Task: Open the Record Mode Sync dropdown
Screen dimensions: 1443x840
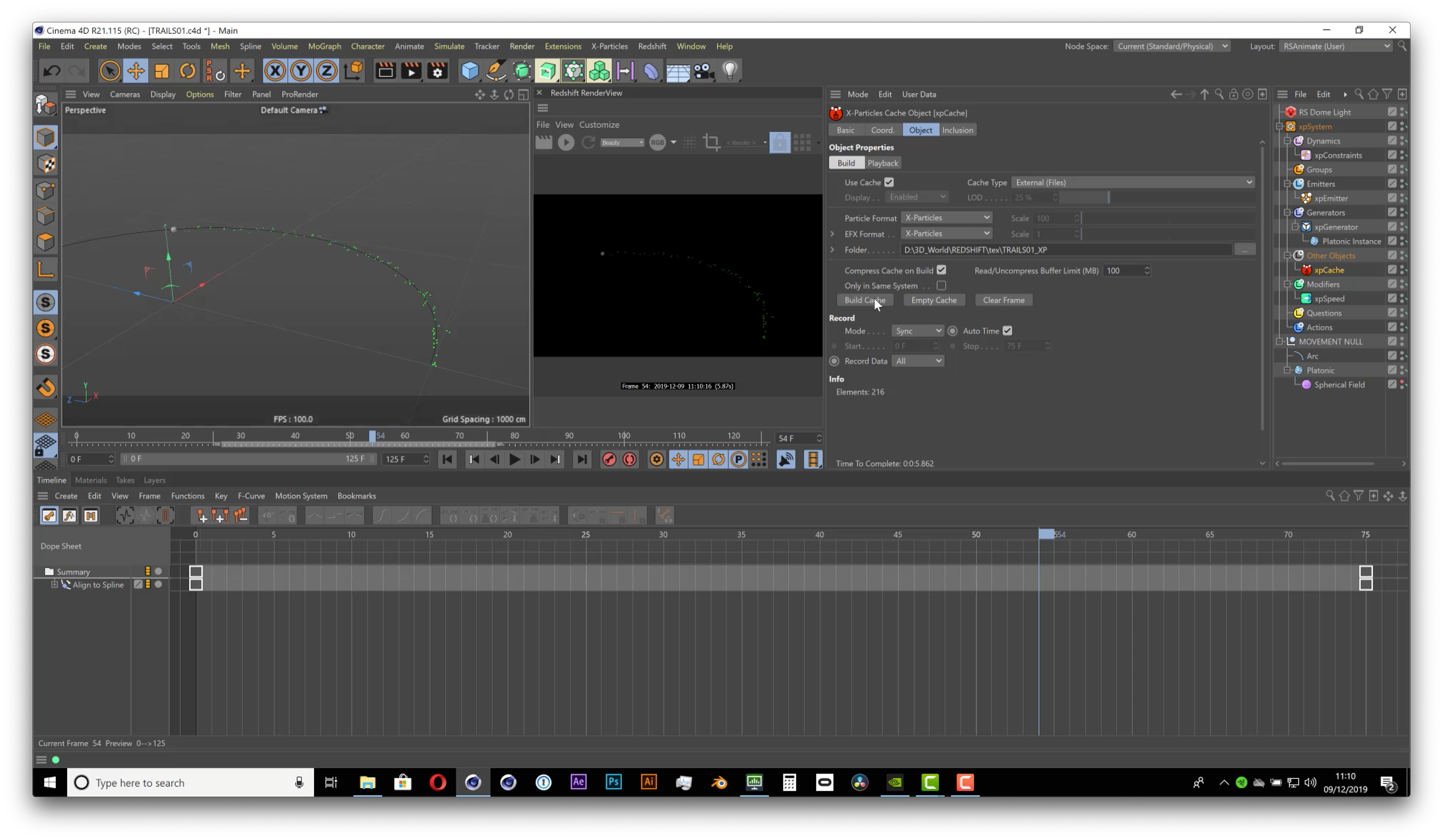Action: pyautogui.click(x=918, y=330)
